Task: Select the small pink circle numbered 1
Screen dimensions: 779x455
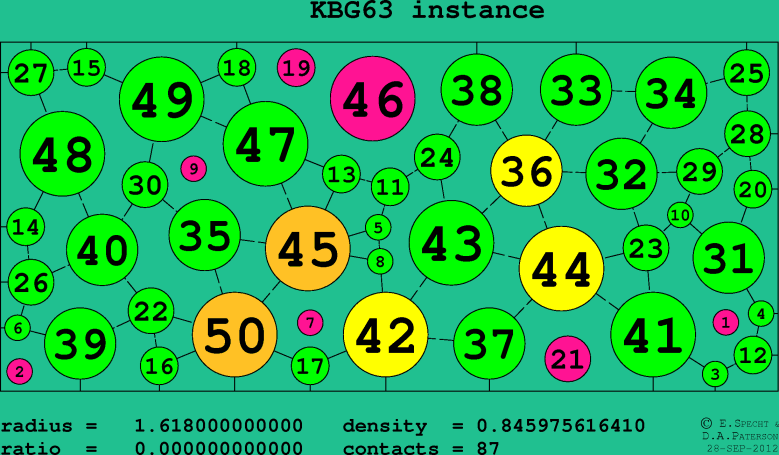Action: 726,322
